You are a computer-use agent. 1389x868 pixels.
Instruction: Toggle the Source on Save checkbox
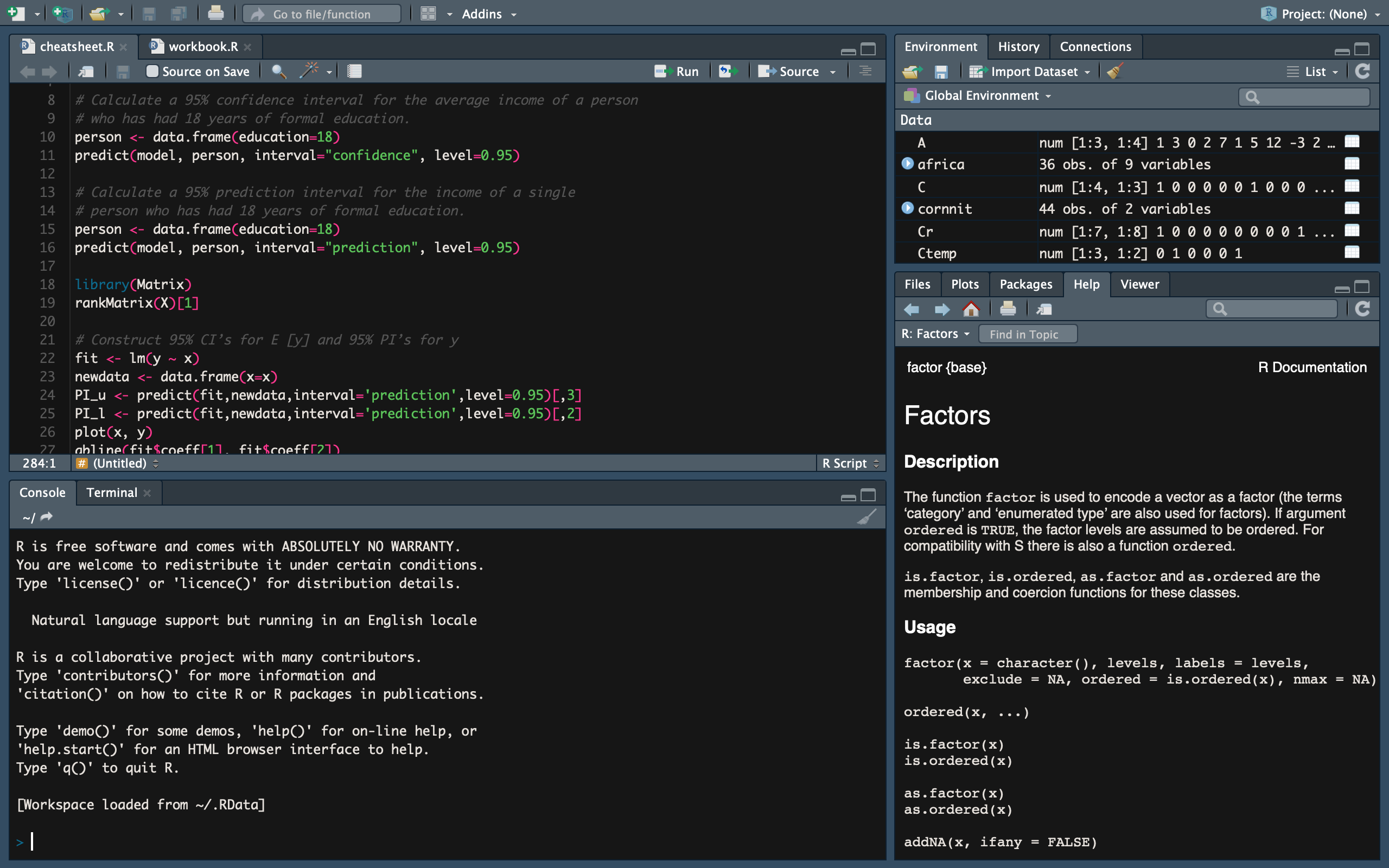pos(152,71)
